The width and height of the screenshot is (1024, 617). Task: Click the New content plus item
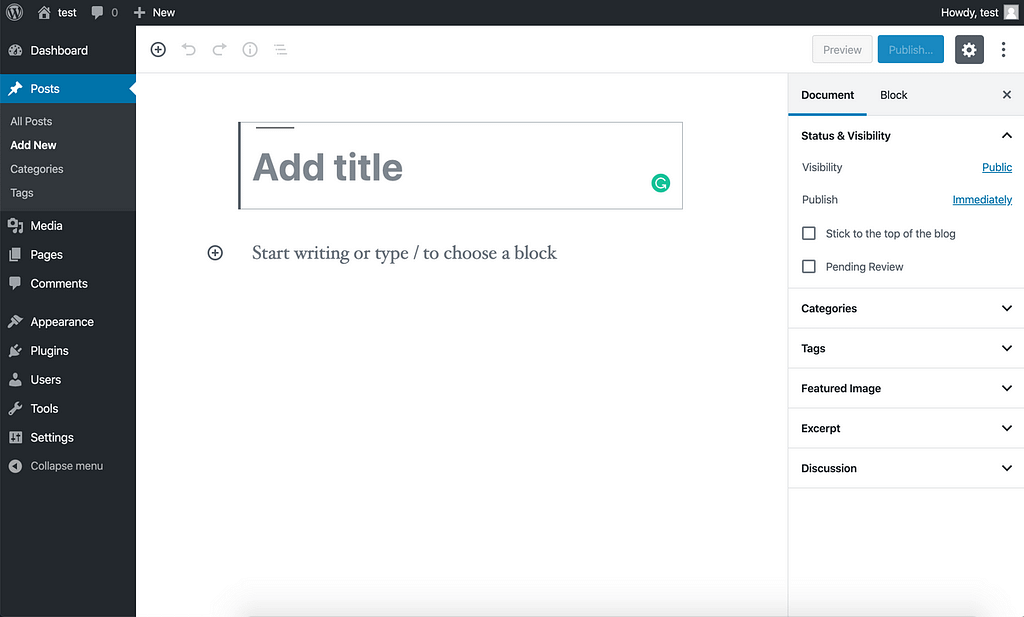click(x=154, y=12)
